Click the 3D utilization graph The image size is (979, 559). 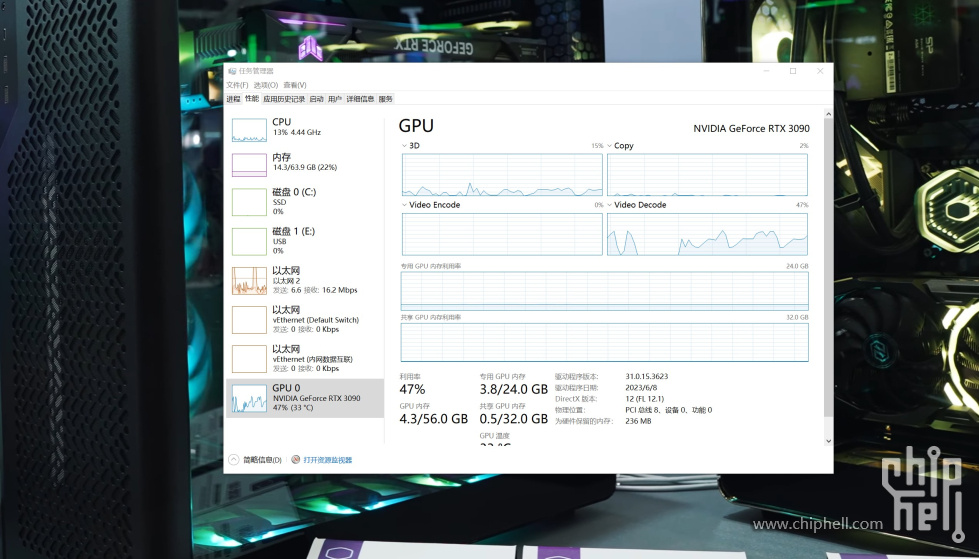click(x=502, y=175)
